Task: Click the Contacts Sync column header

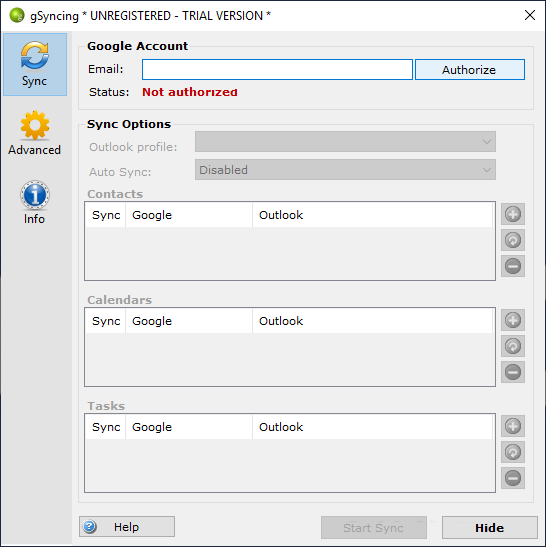Action: pos(106,215)
